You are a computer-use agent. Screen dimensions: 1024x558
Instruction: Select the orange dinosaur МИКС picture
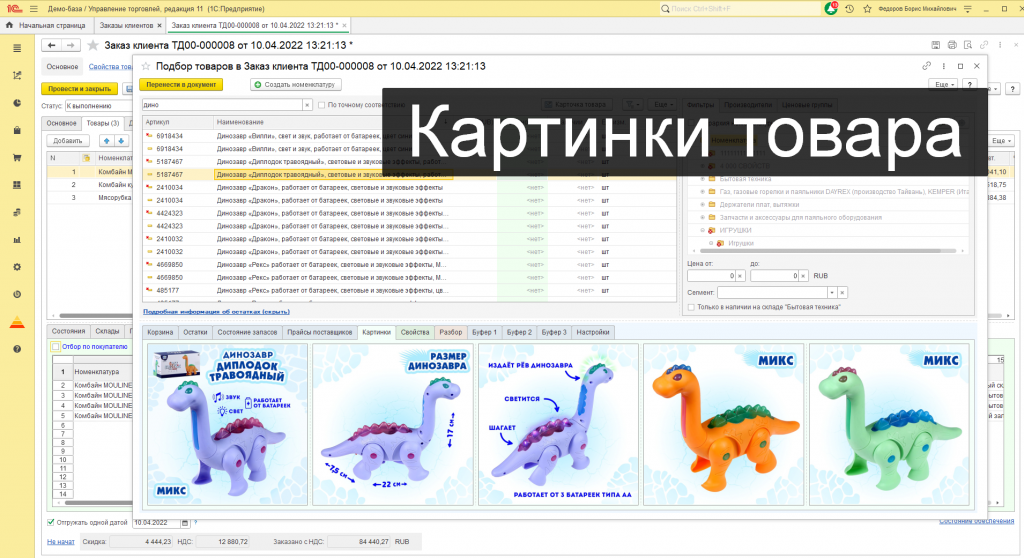724,425
